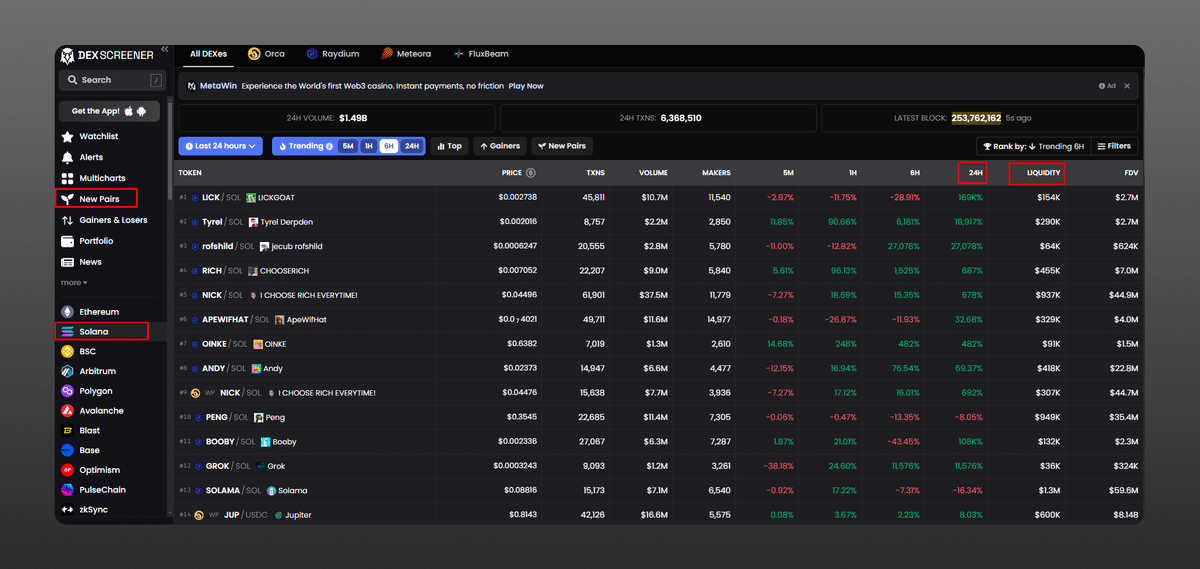Open the News icon in sidebar
1200x569 pixels.
(x=68, y=262)
